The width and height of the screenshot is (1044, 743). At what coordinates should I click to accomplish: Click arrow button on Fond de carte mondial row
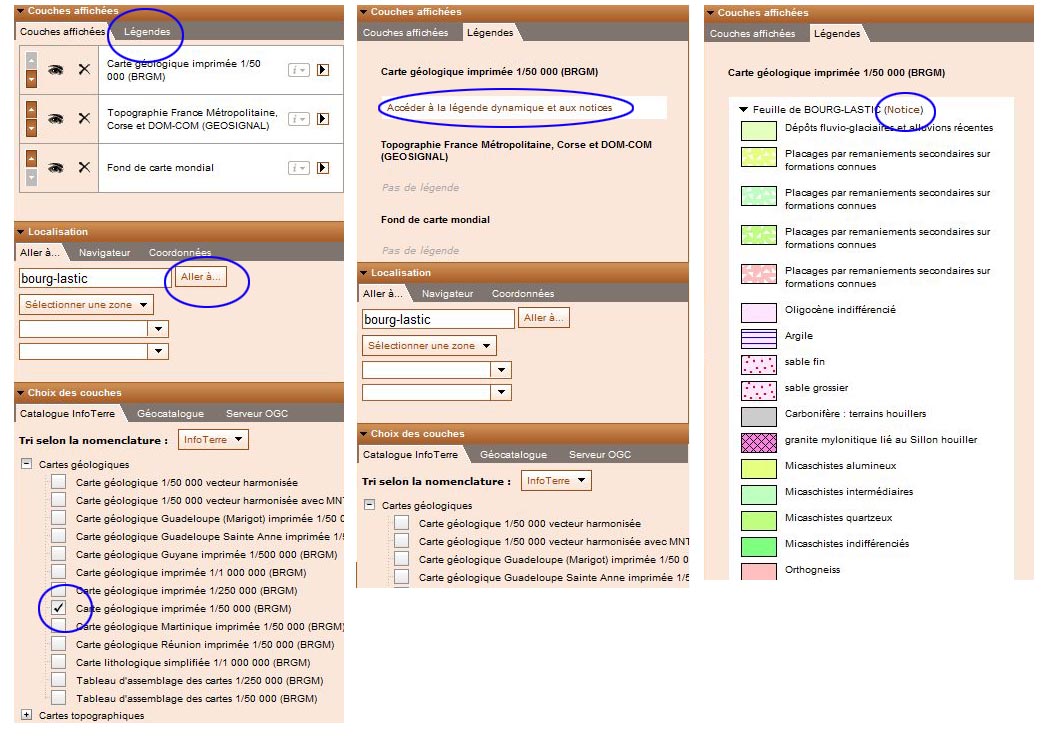323,168
